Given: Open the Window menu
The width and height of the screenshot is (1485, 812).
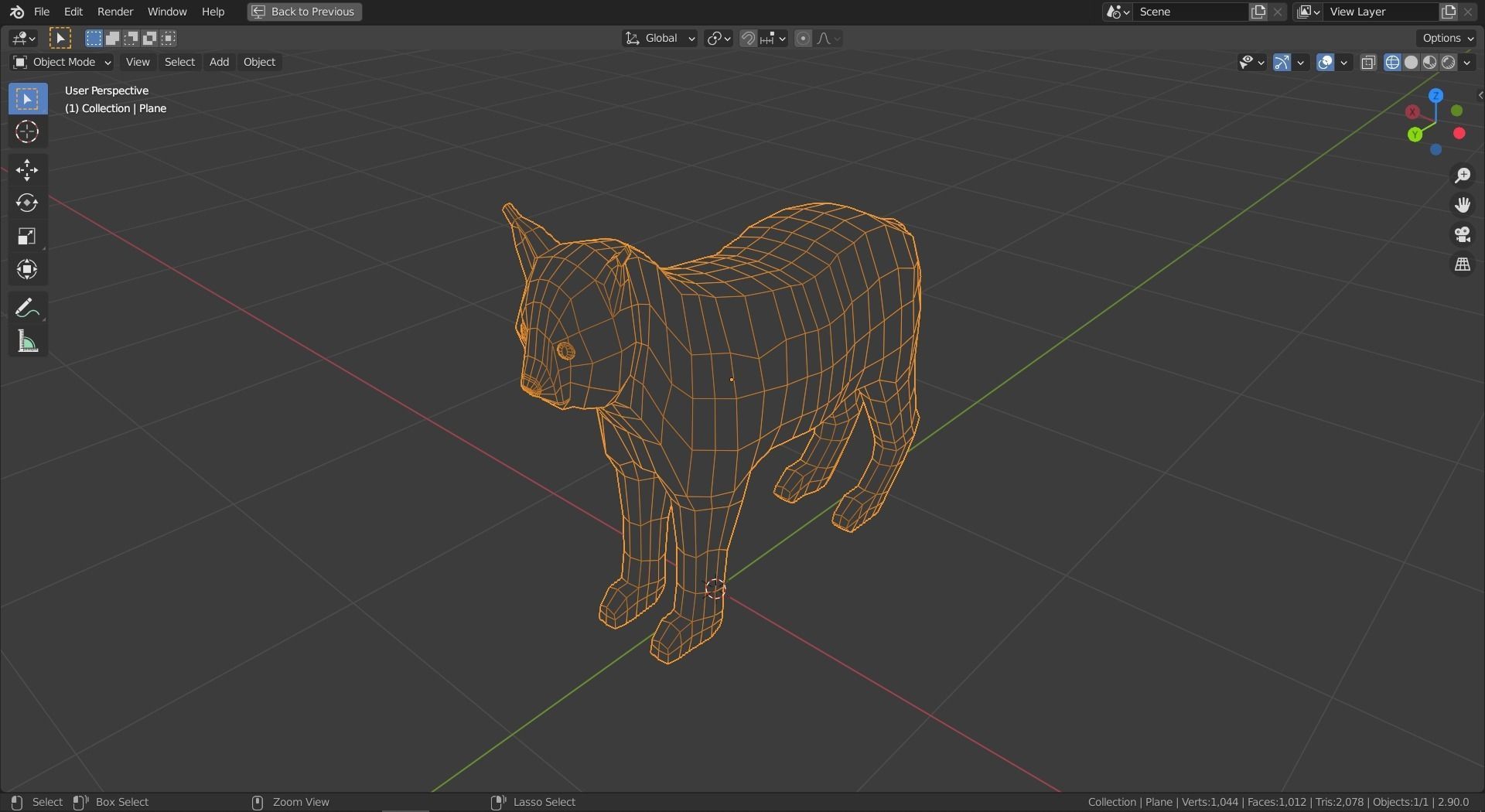Looking at the screenshot, I should 167,12.
